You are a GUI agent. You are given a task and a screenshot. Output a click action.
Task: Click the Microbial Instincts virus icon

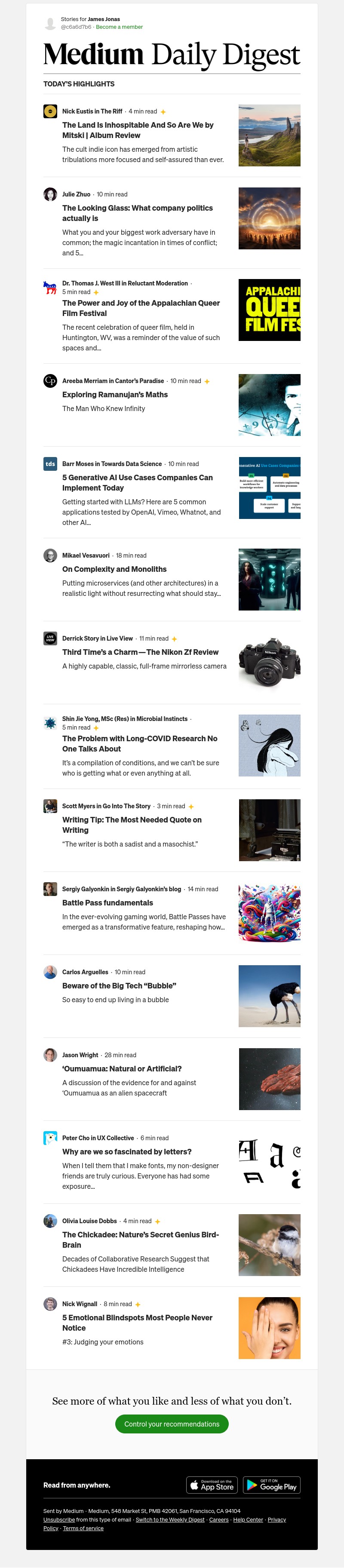coord(50,723)
